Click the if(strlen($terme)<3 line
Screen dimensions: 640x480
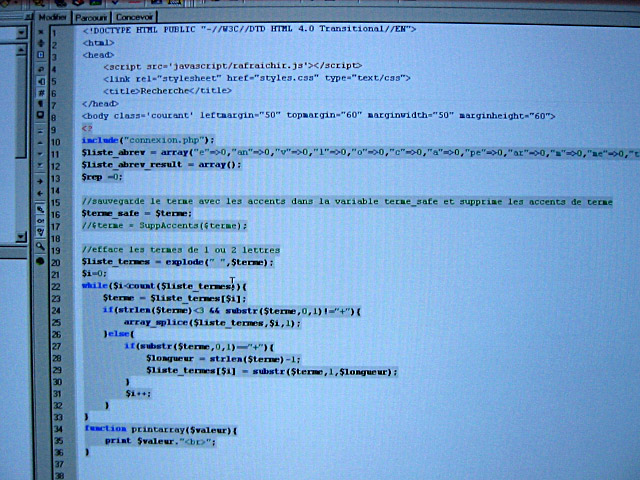click(232, 311)
